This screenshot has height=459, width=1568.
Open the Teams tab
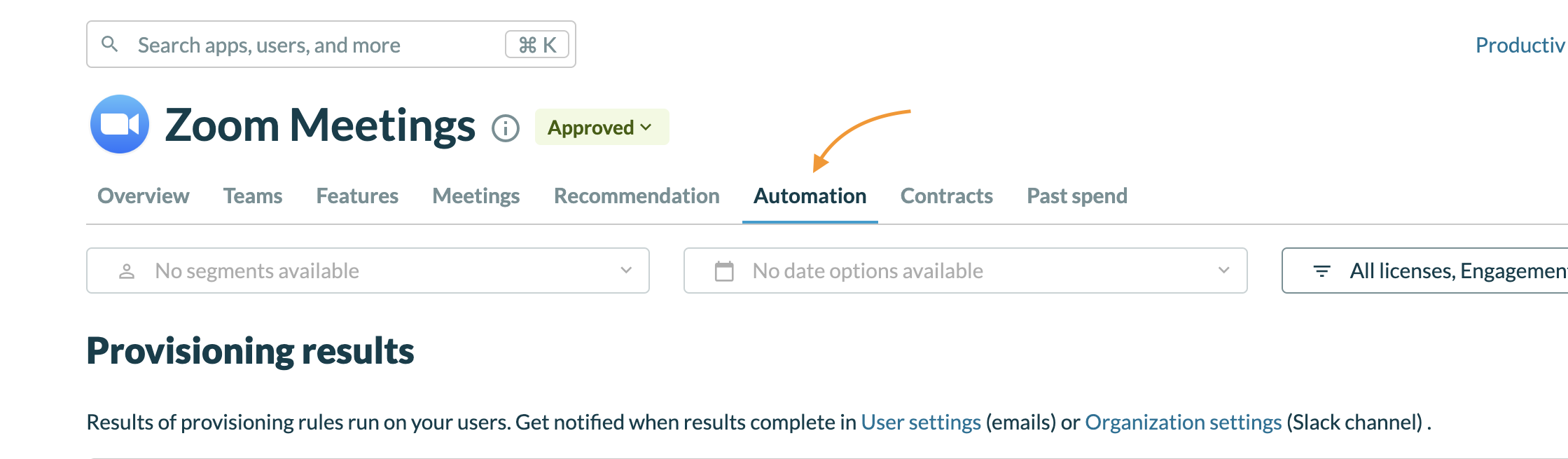coord(253,196)
